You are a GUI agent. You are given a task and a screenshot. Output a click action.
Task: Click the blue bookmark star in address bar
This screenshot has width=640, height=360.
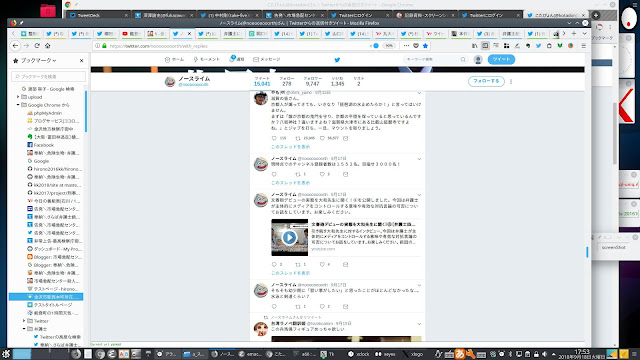[x=425, y=46]
